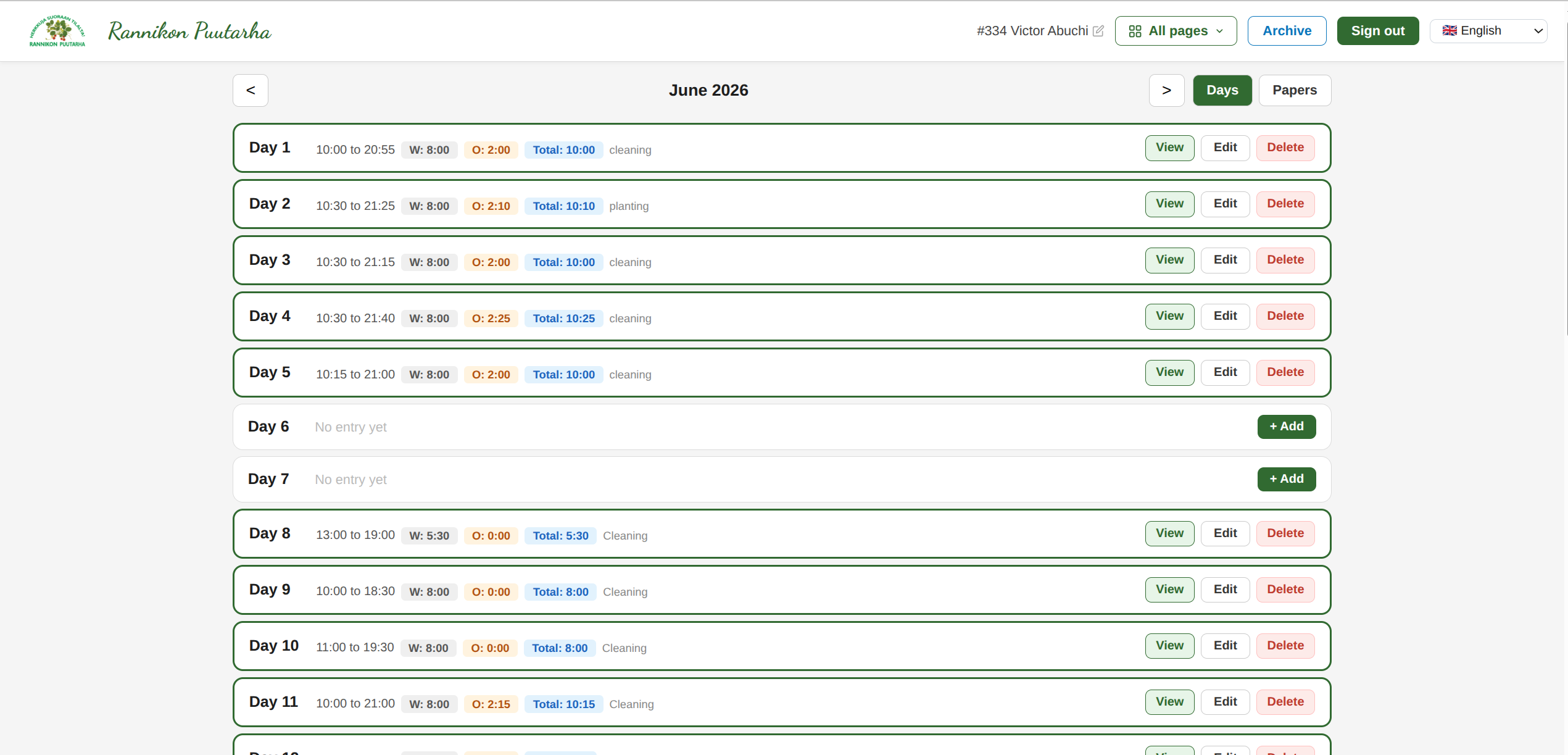Viewport: 1568px width, 755px height.
Task: Delete the Day 4 entry
Action: point(1285,316)
